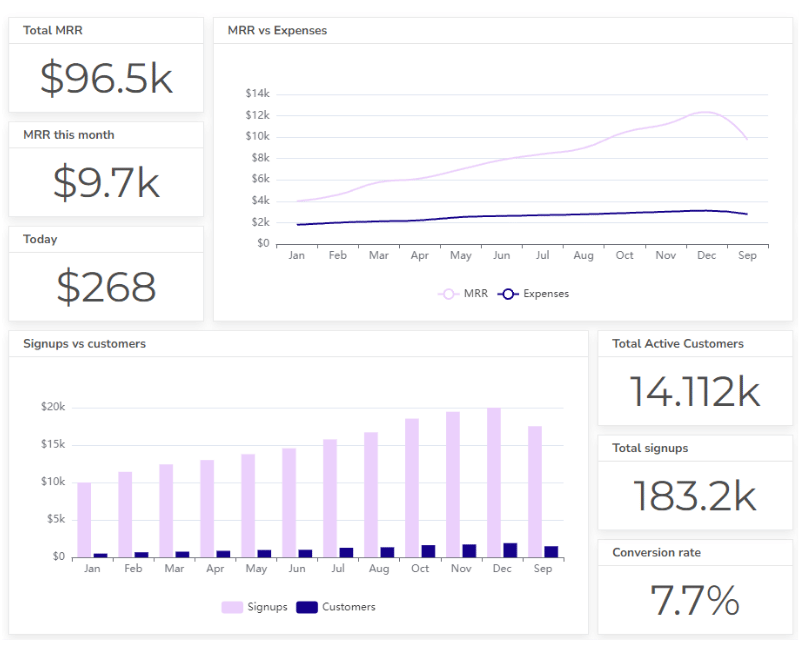The height and width of the screenshot is (650, 800).
Task: Click the Total signups value 183.2k
Action: click(x=694, y=493)
